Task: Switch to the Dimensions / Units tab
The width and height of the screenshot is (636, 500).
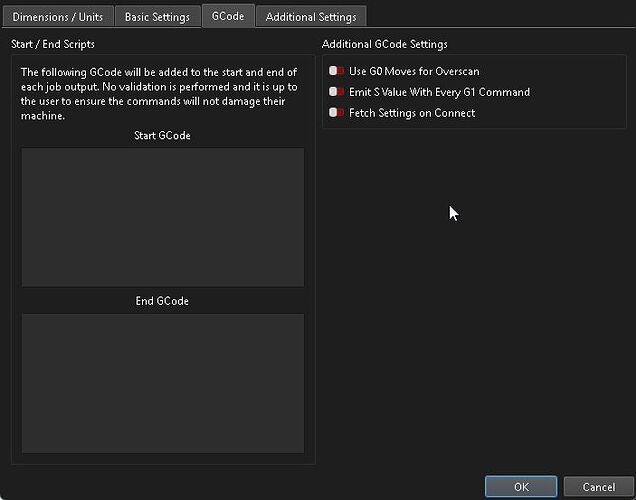Action: [x=58, y=17]
